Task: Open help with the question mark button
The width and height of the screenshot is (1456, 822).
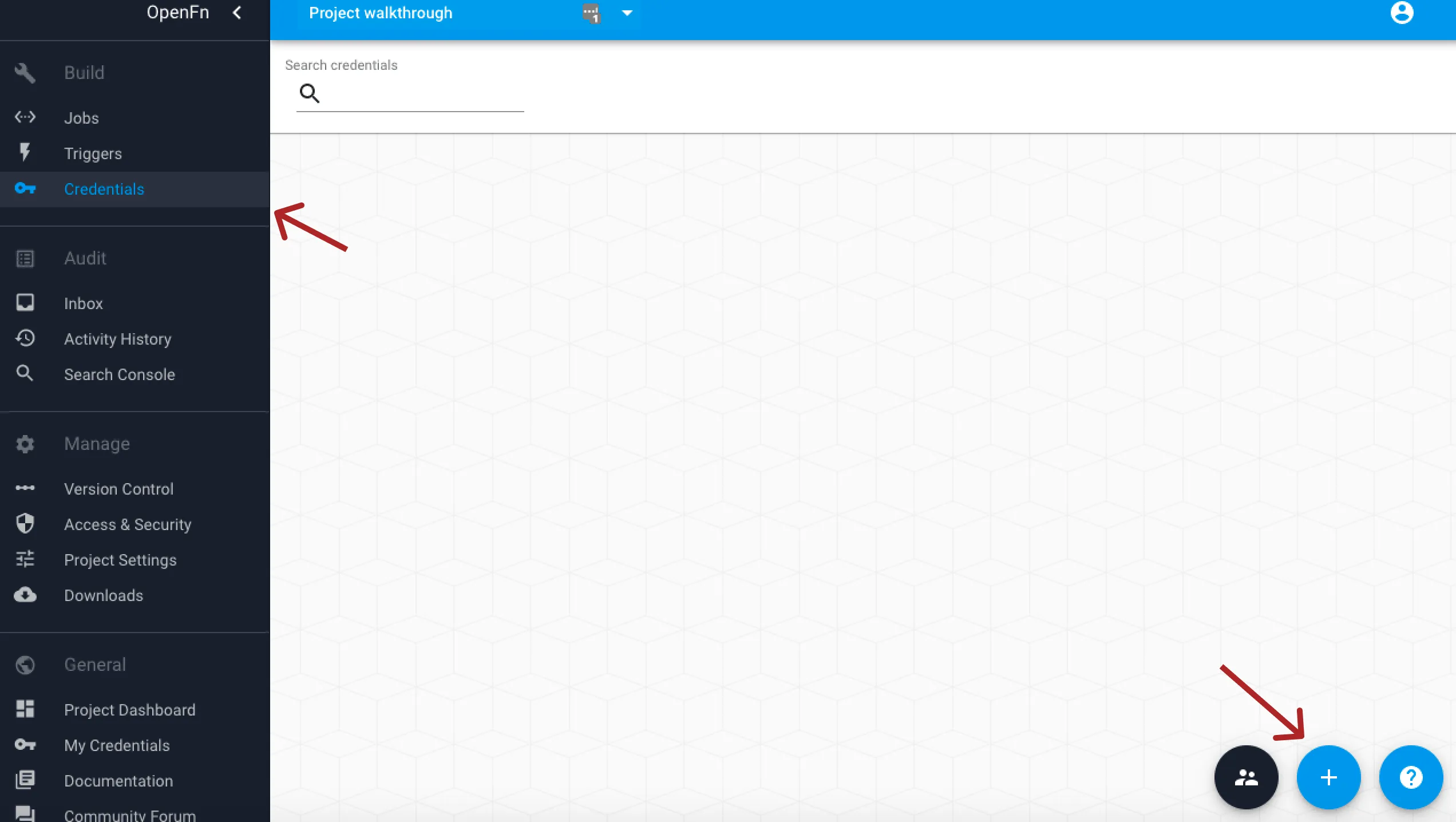Action: coord(1411,777)
